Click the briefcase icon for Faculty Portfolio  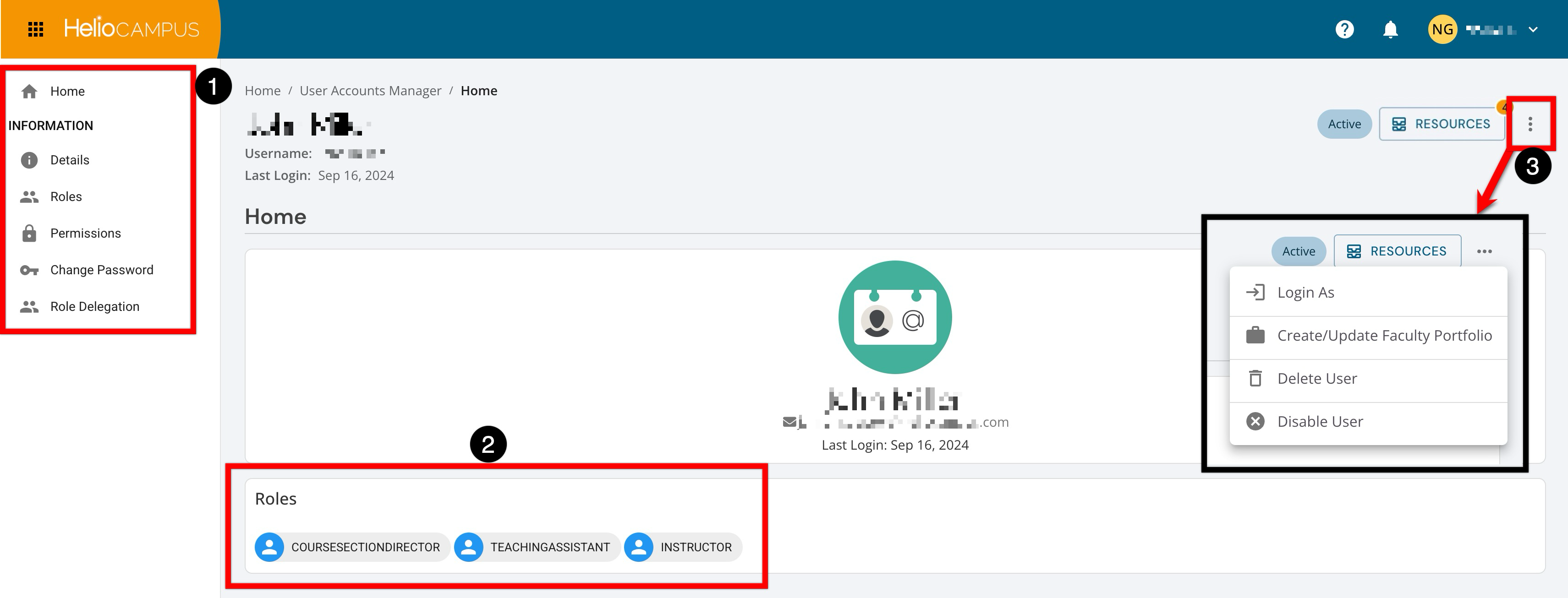pos(1255,335)
